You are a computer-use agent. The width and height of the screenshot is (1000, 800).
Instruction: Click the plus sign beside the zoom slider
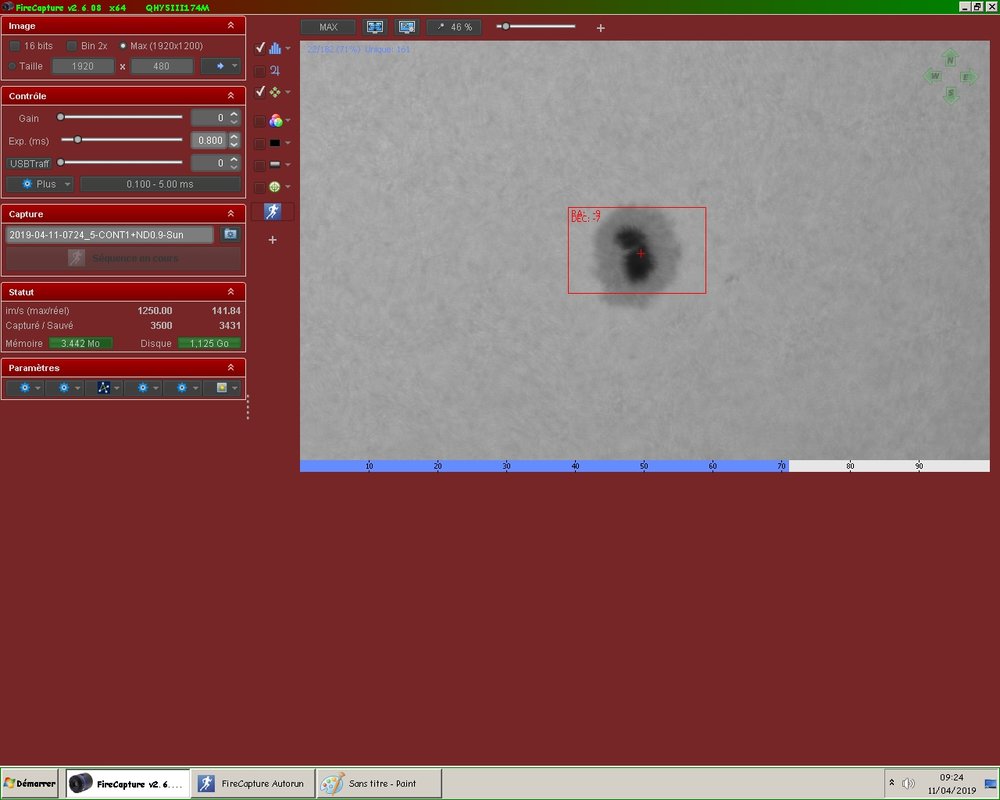click(600, 28)
